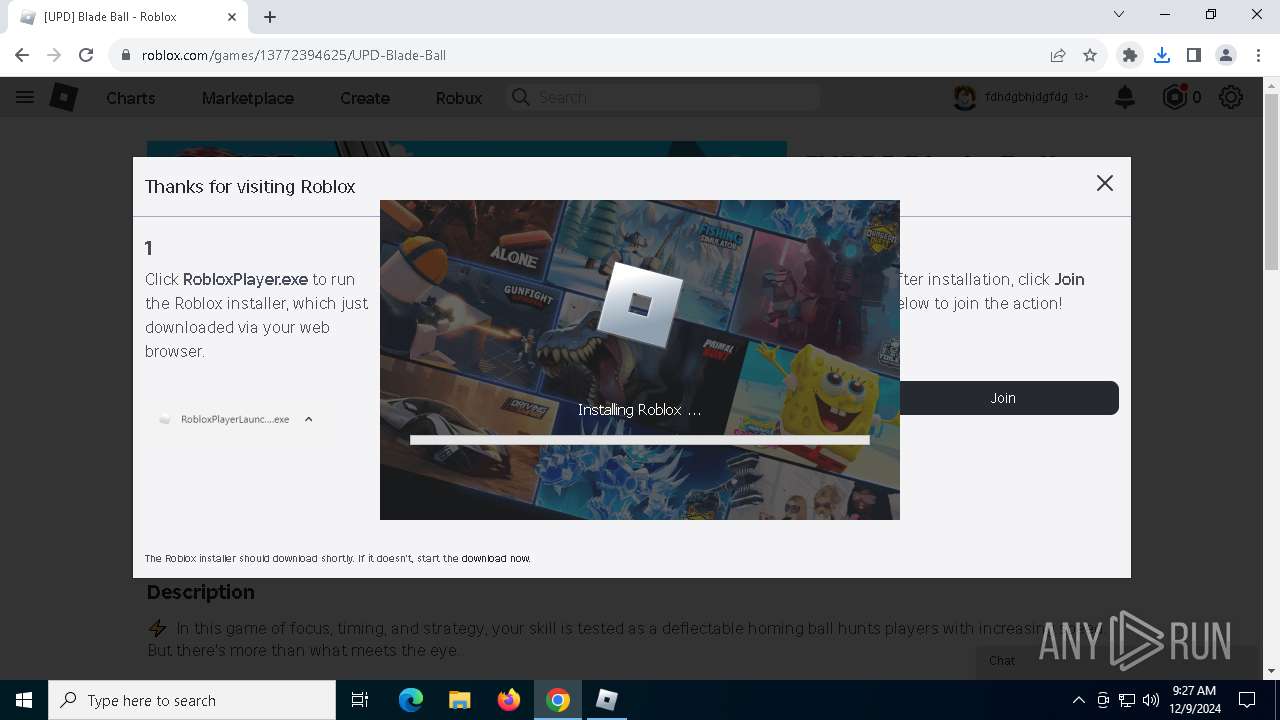
Task: Switch to Chrome in taskbar
Action: click(x=558, y=700)
